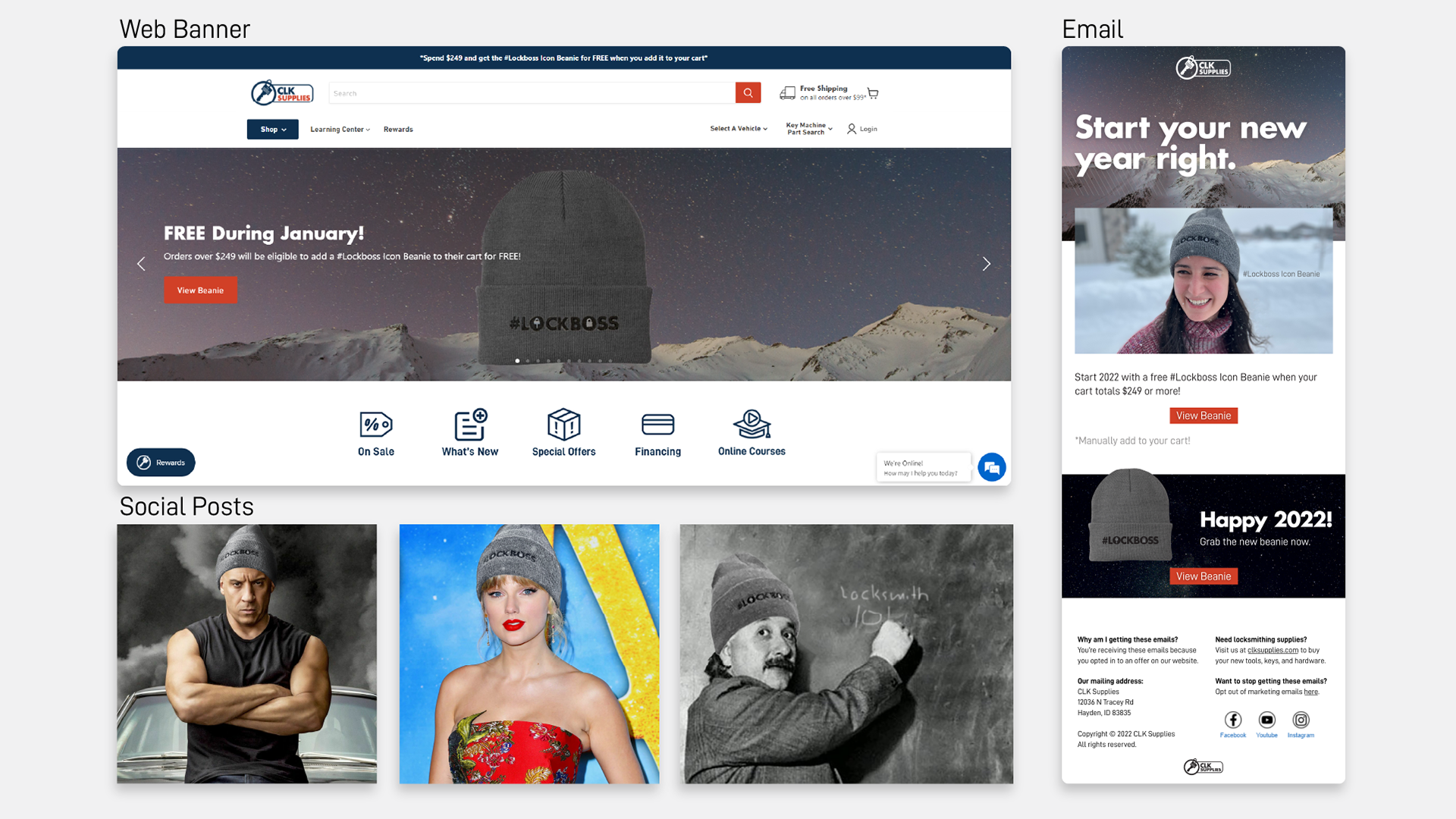Open the Select A Vehicle dropdown
This screenshot has width=1456, height=819.
pos(739,129)
